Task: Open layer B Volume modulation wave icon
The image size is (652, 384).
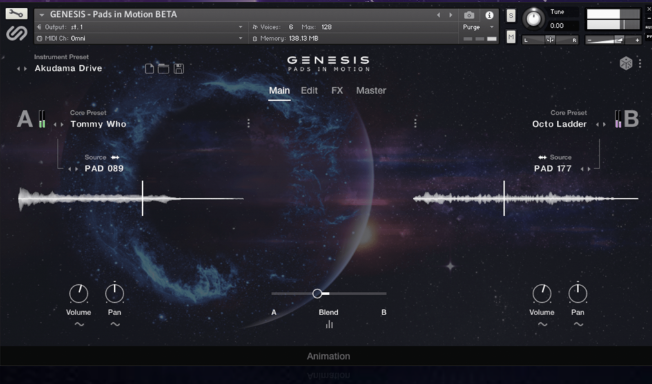Action: pyautogui.click(x=542, y=325)
